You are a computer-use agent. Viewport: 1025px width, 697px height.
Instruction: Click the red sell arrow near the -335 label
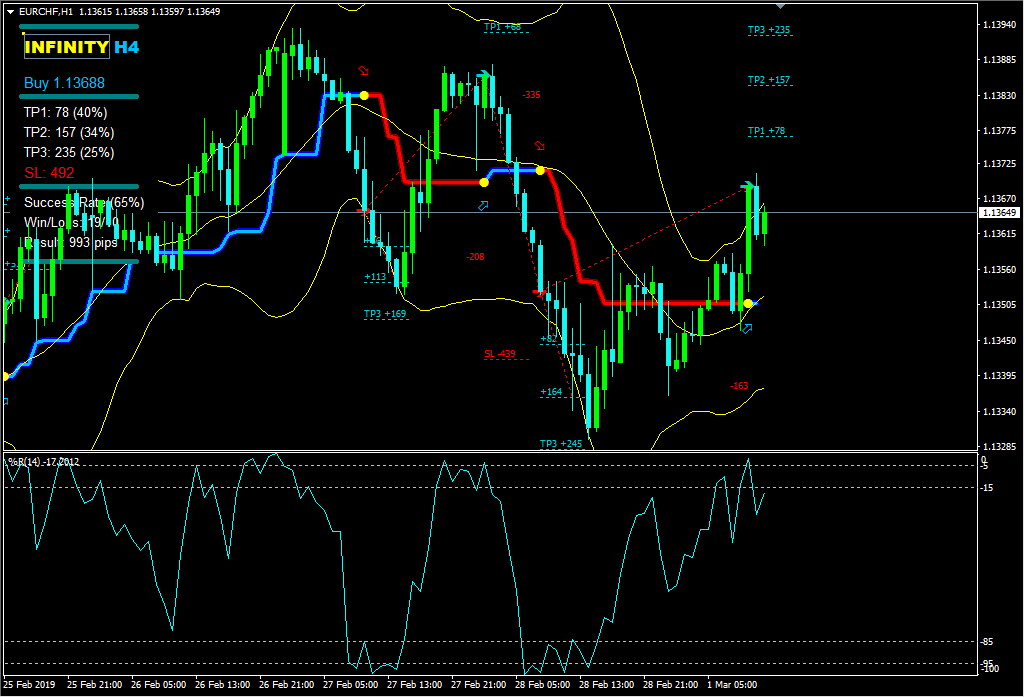point(539,145)
